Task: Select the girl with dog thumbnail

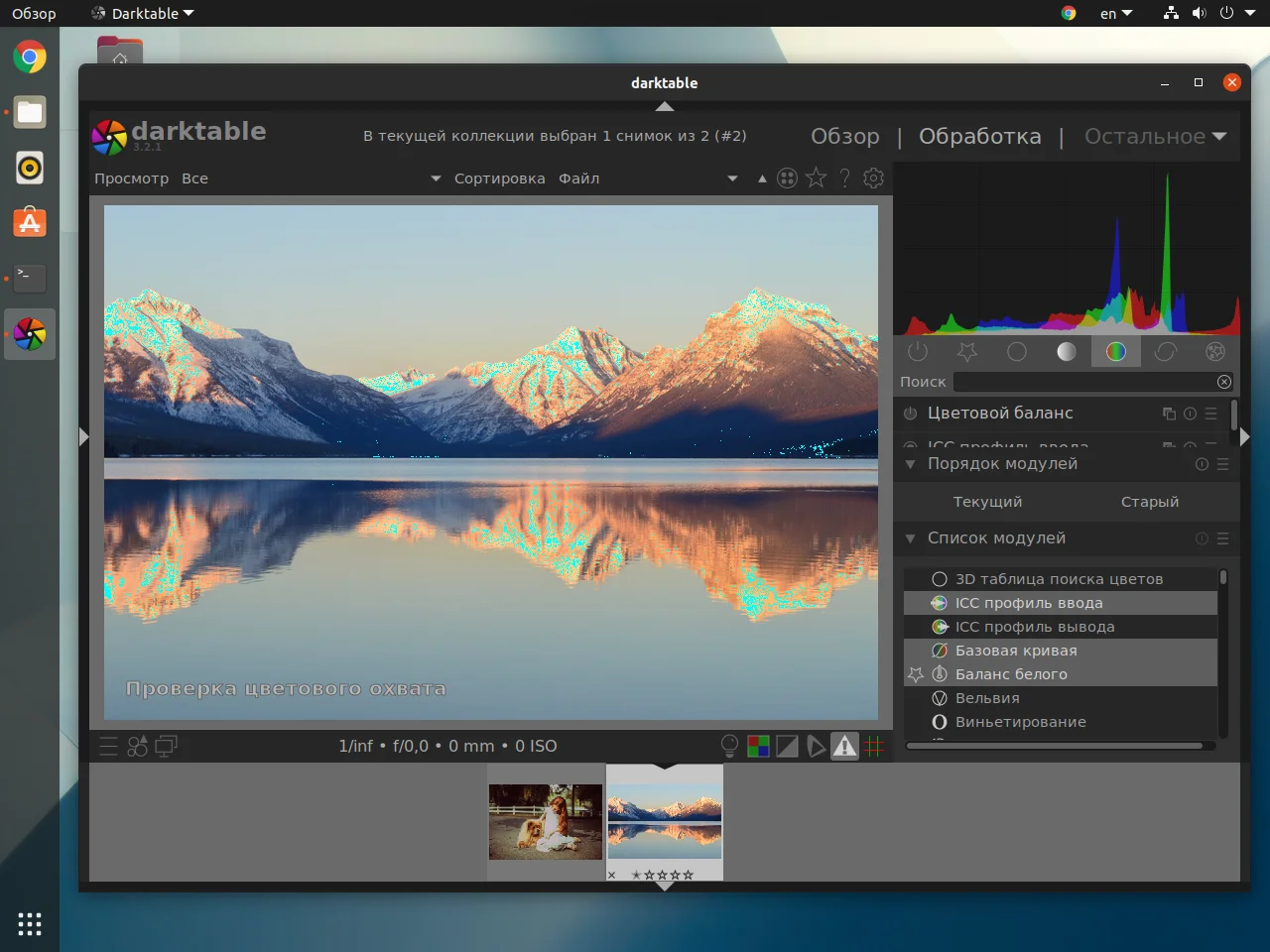Action: pyautogui.click(x=546, y=822)
